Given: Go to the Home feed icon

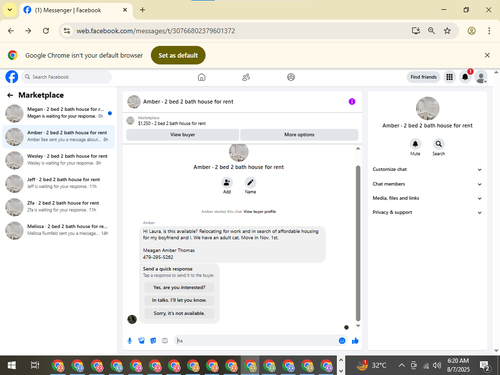Looking at the screenshot, I should point(202,77).
